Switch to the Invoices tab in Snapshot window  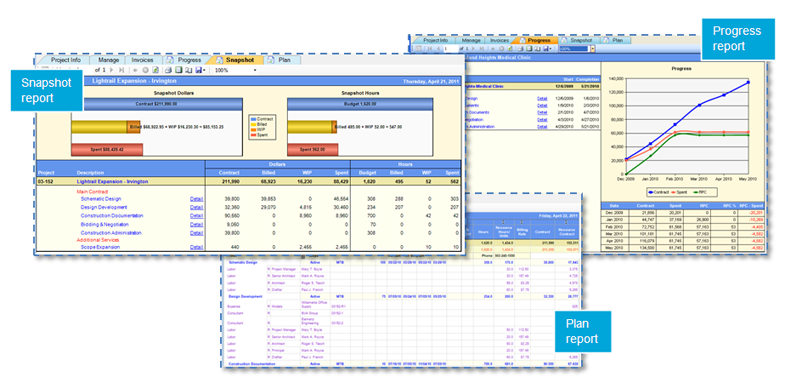point(143,60)
